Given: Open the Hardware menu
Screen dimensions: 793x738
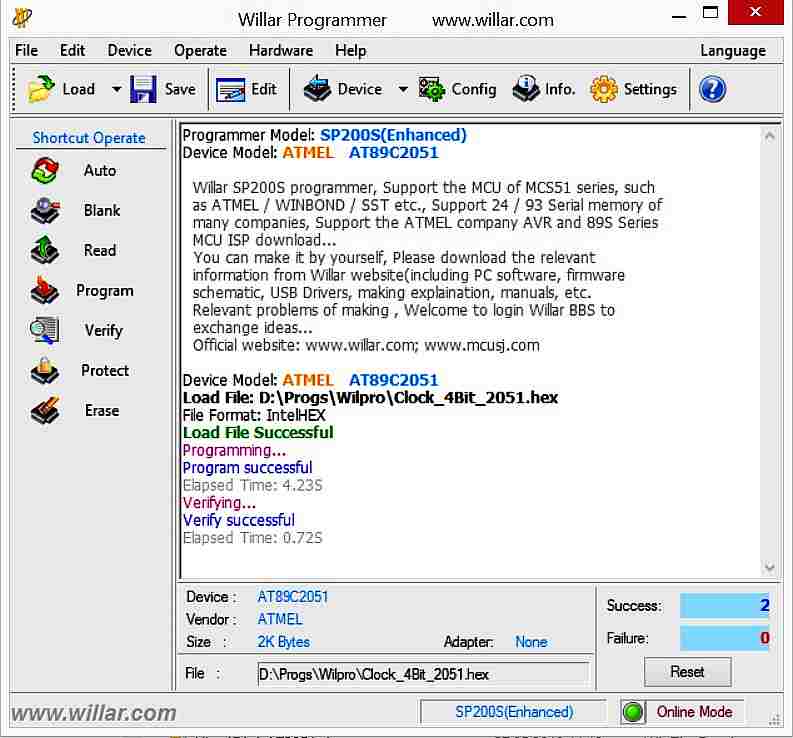Looking at the screenshot, I should [281, 51].
